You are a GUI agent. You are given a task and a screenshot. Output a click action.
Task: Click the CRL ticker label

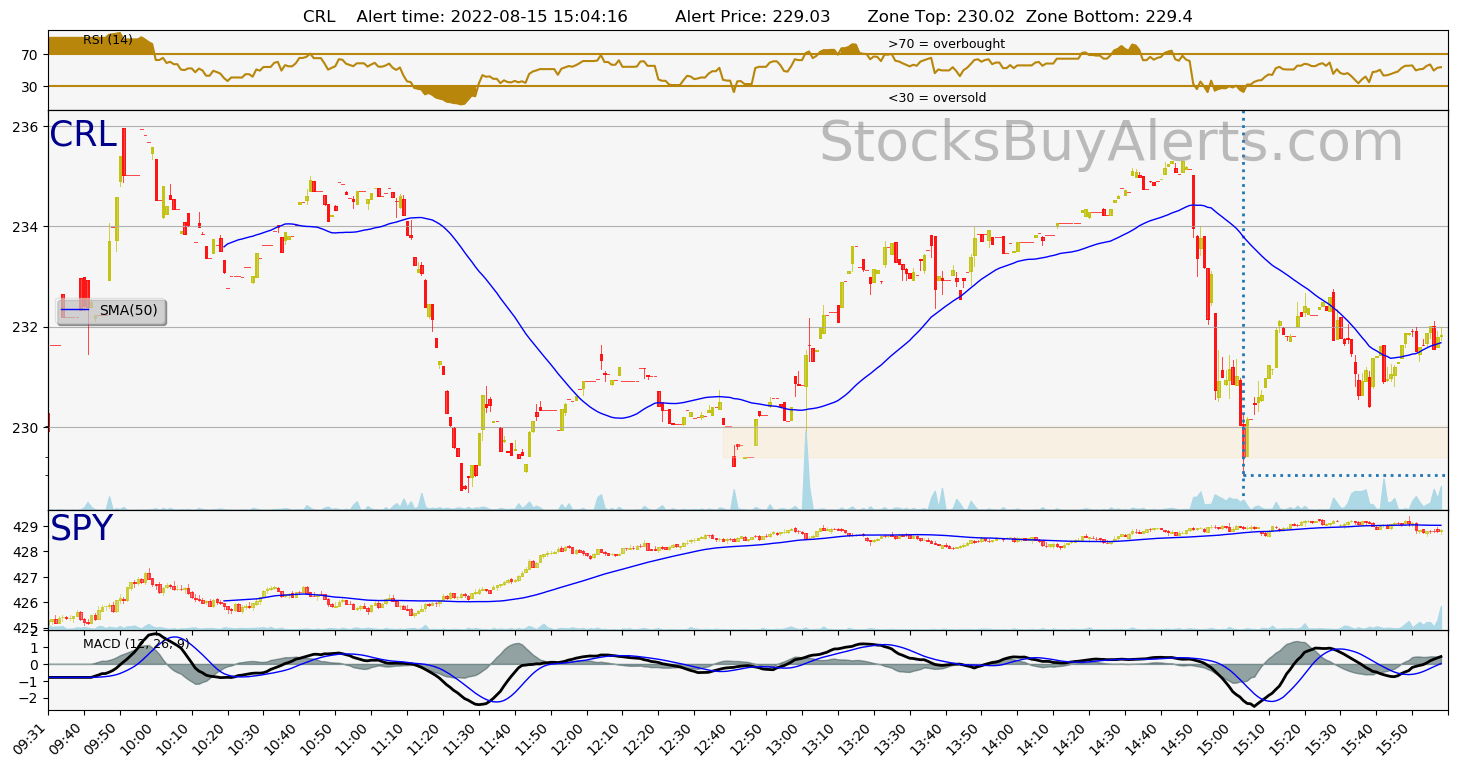83,135
